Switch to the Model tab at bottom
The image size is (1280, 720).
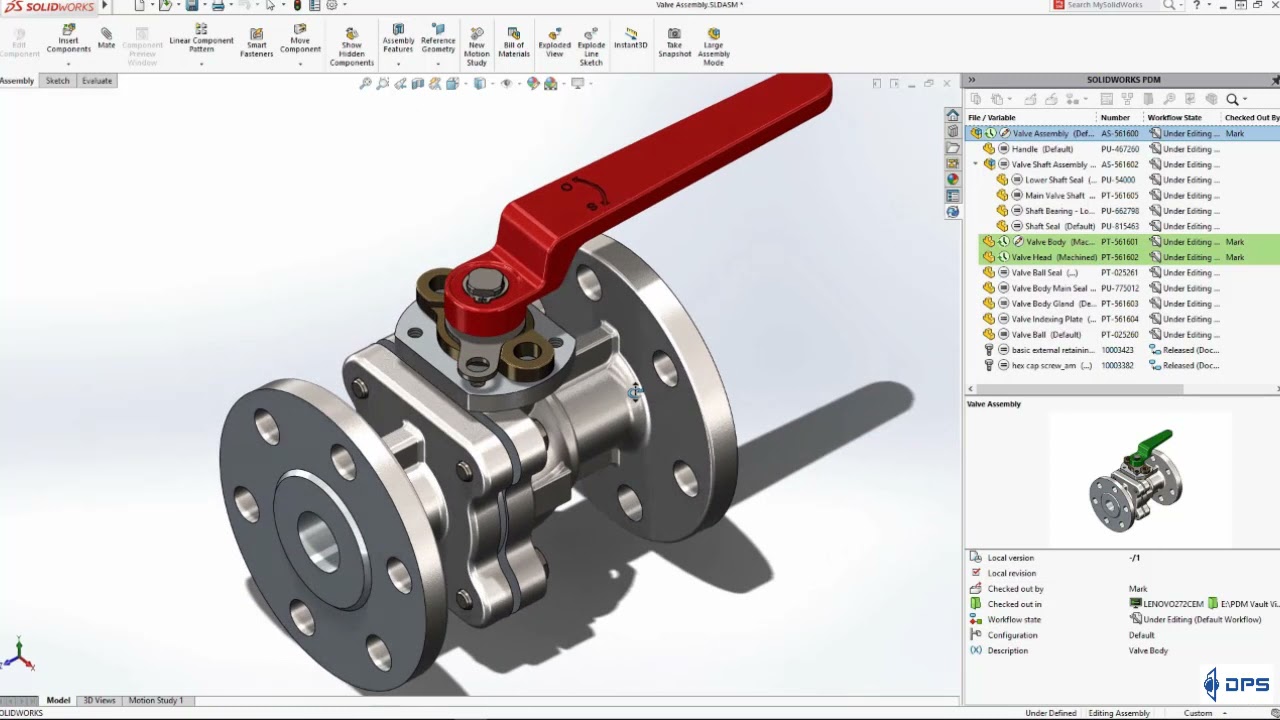coord(58,700)
